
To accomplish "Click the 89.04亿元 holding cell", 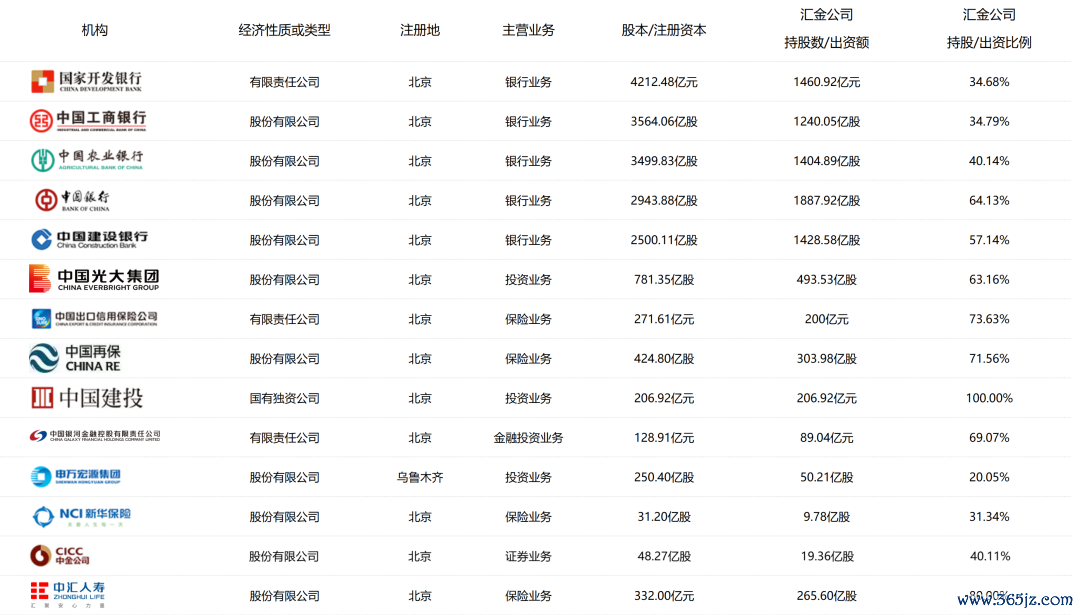I will [827, 437].
